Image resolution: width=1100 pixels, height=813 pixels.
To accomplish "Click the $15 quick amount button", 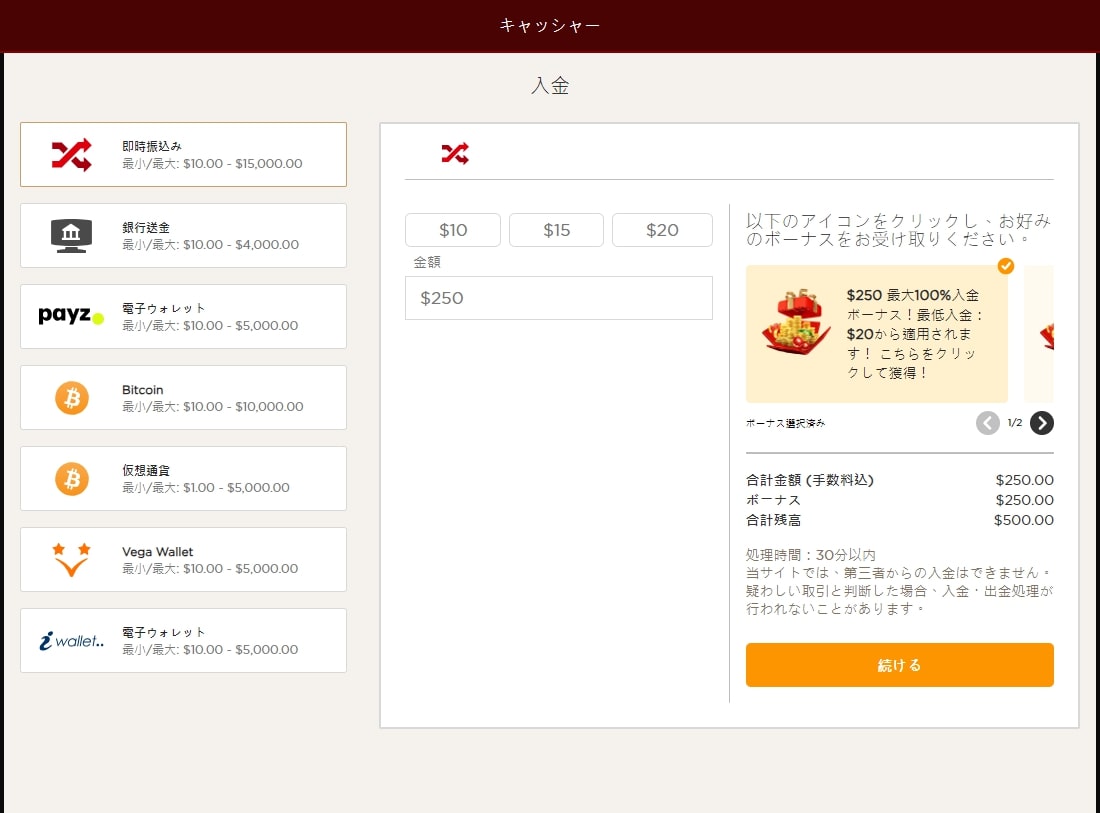I will pos(556,229).
